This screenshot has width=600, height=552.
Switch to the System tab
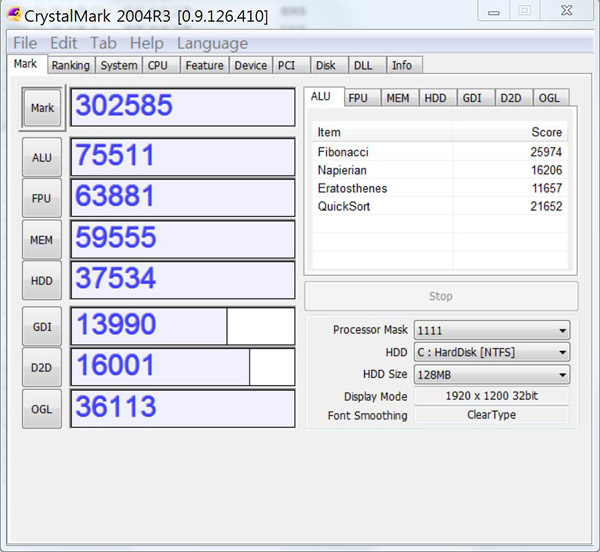[x=119, y=65]
